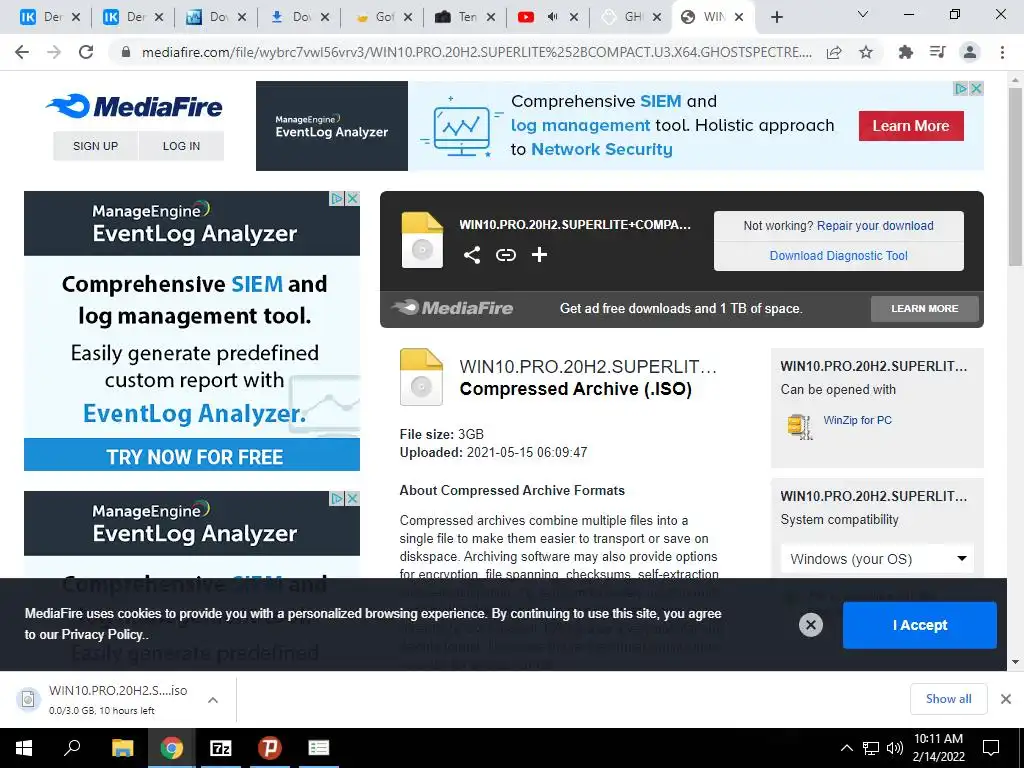
Task: Open a new browser tab
Action: 776,17
